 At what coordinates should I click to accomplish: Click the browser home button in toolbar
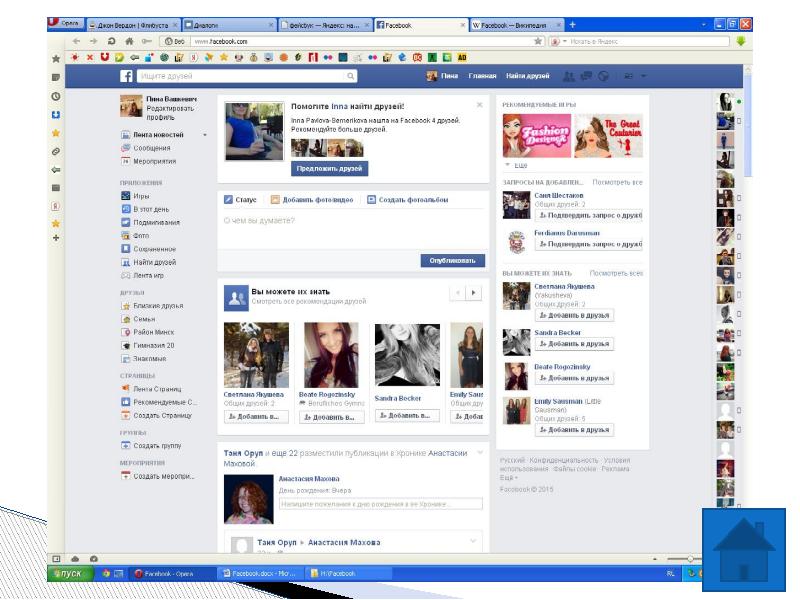[129, 41]
